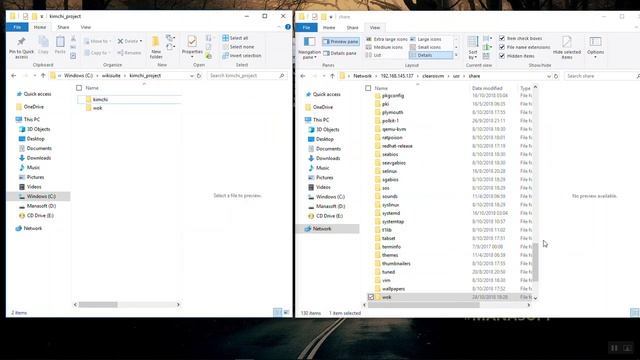Viewport: 640px width, 360px height.
Task: Go up one level in kimchi_project window
Action: click(43, 76)
